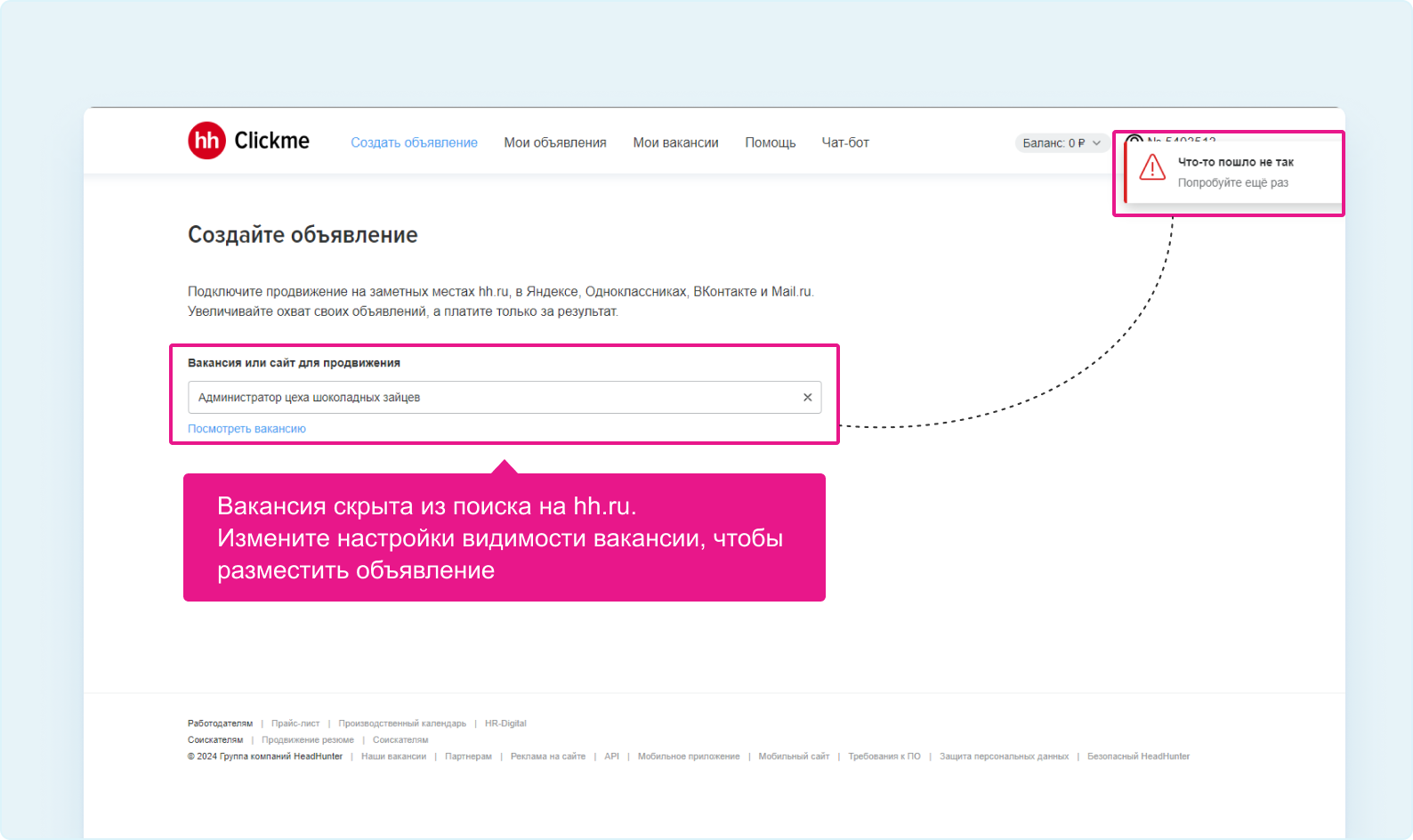Screen dimensions: 1413x840
Task: Open Мои вакансии section
Action: 675,142
